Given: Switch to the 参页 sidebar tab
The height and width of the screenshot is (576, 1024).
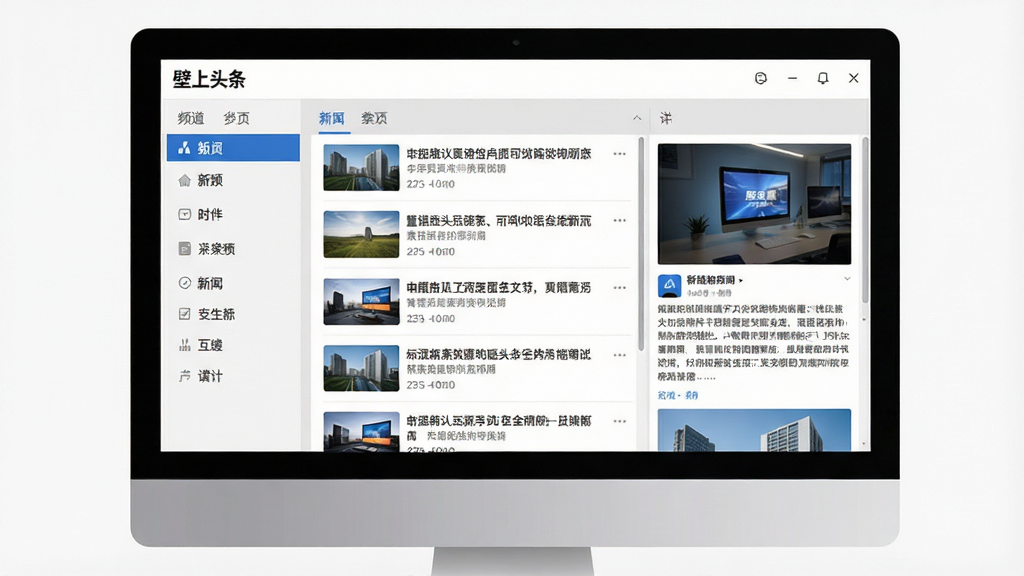Looking at the screenshot, I should tap(236, 118).
